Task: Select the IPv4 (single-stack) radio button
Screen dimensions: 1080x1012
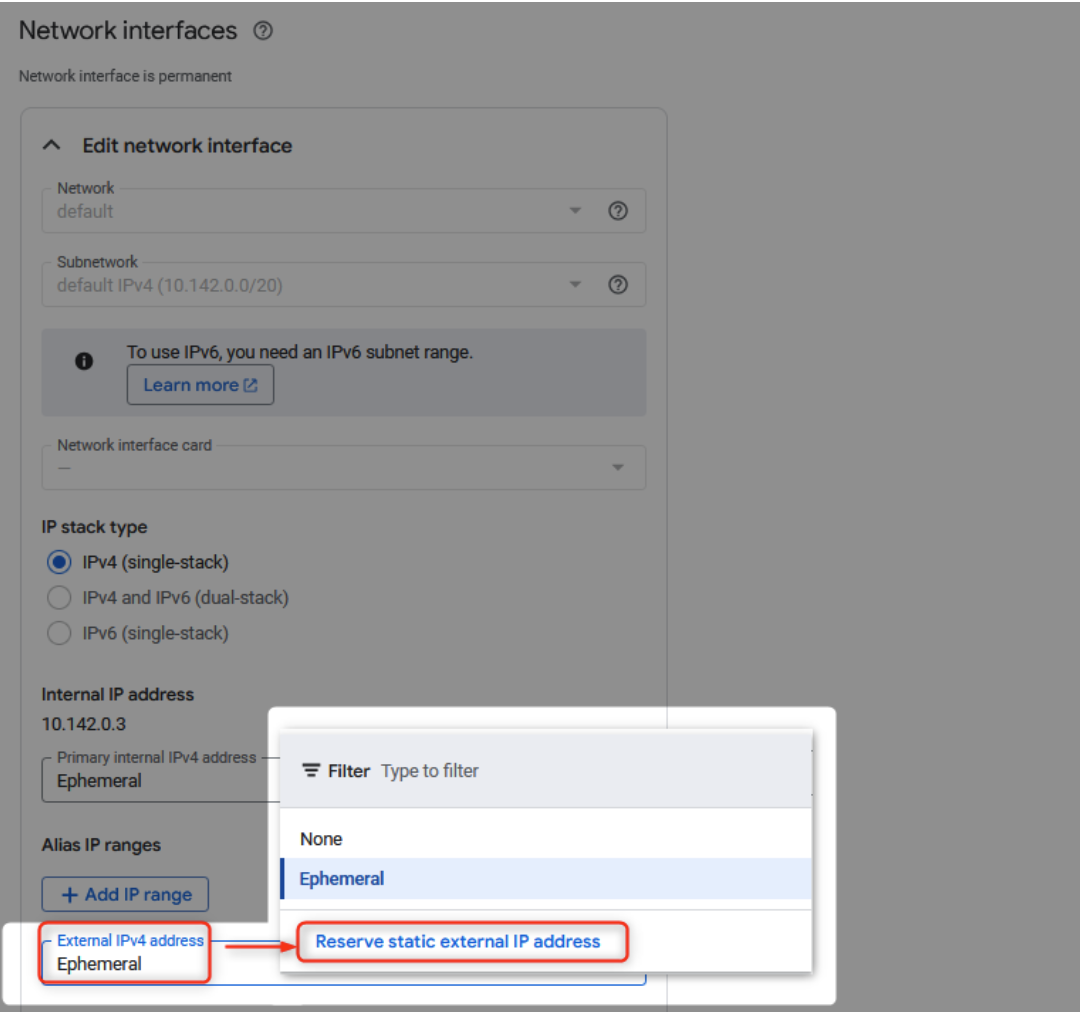Action: (x=59, y=562)
